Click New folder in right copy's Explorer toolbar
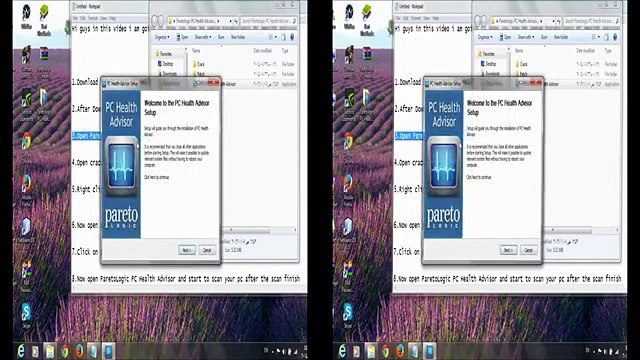 pos(561,37)
